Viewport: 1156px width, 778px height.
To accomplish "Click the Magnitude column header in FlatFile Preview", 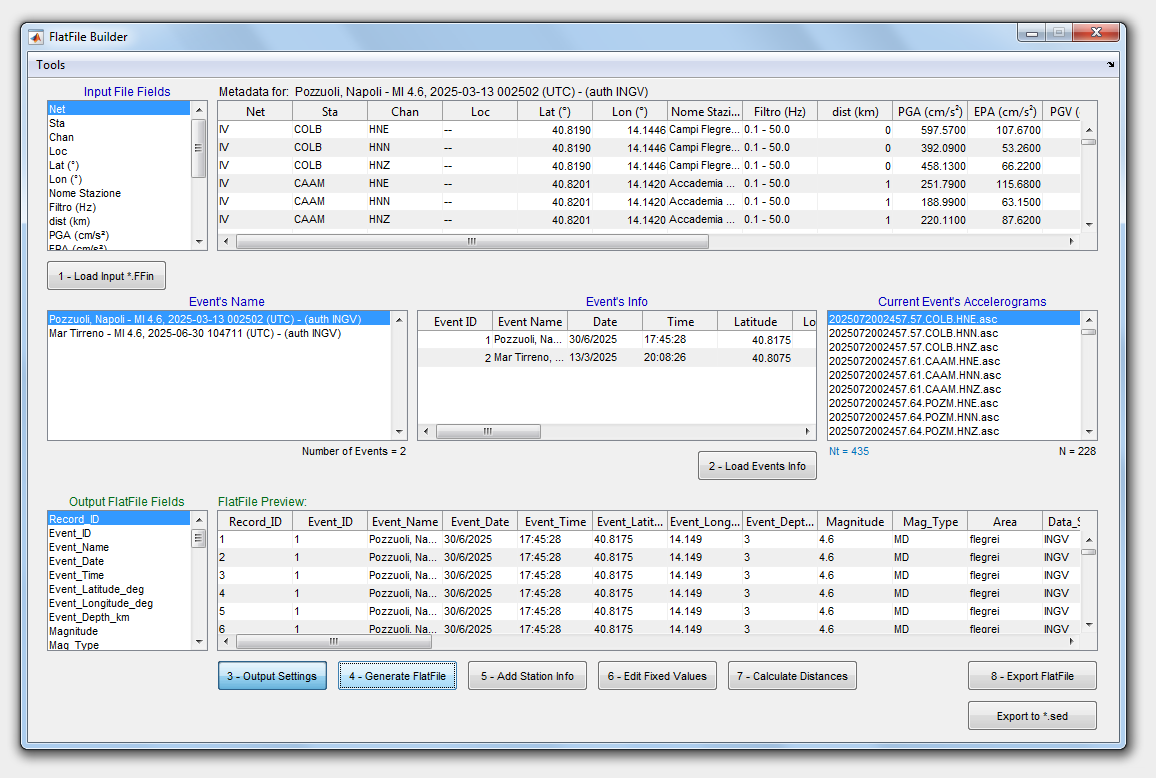I will tap(855, 522).
